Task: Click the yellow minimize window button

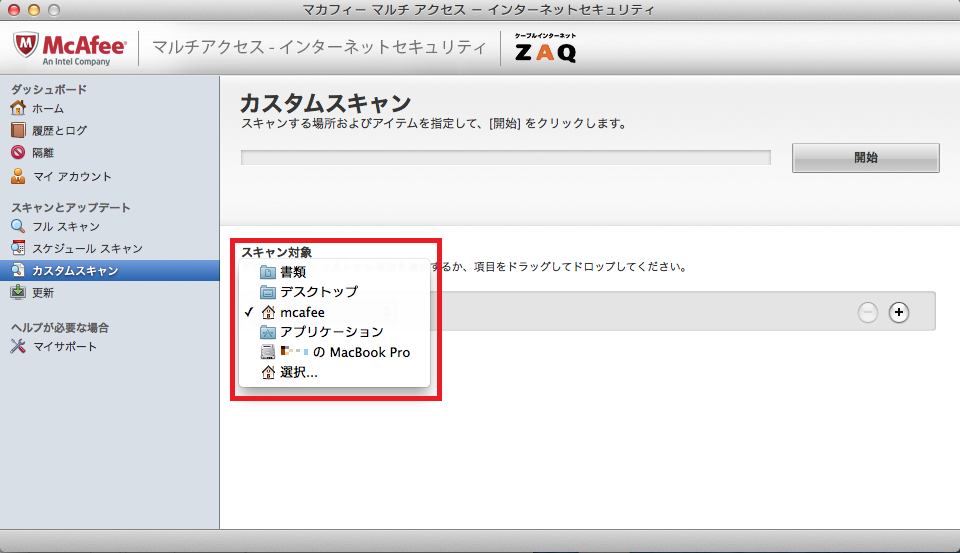Action: (x=34, y=10)
